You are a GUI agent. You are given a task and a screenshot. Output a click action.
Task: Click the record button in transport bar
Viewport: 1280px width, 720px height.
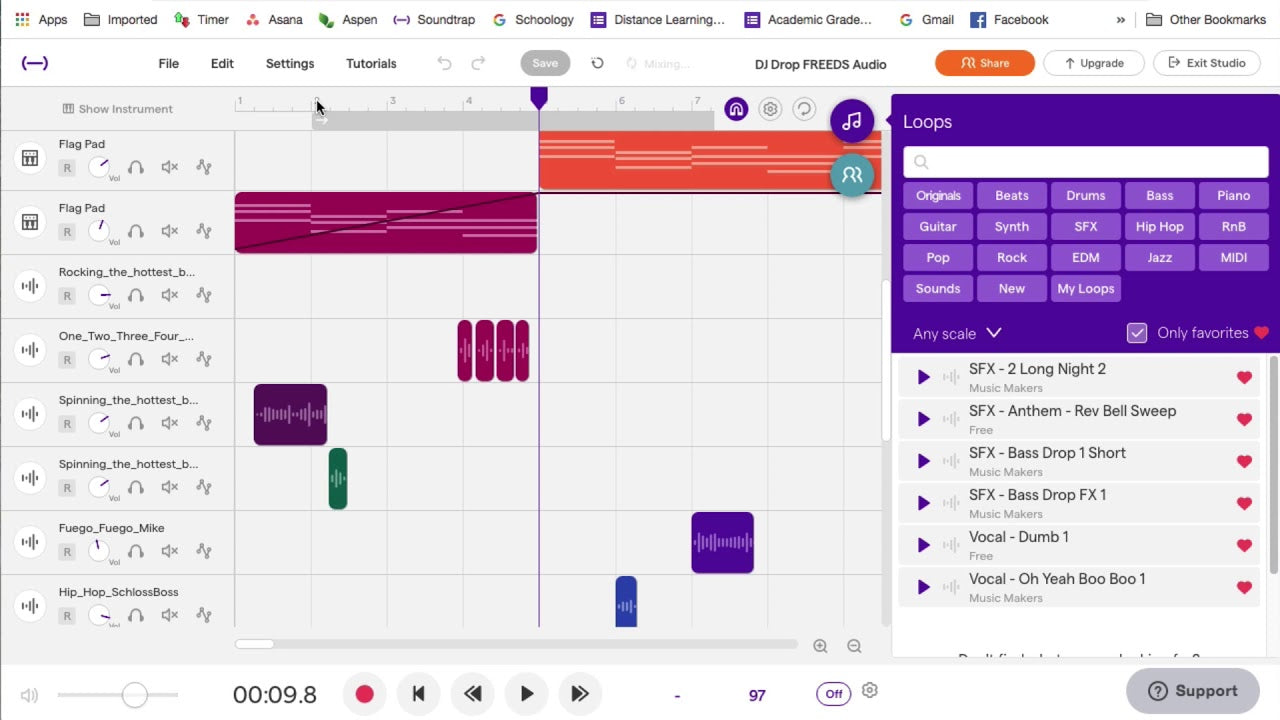pyautogui.click(x=364, y=693)
